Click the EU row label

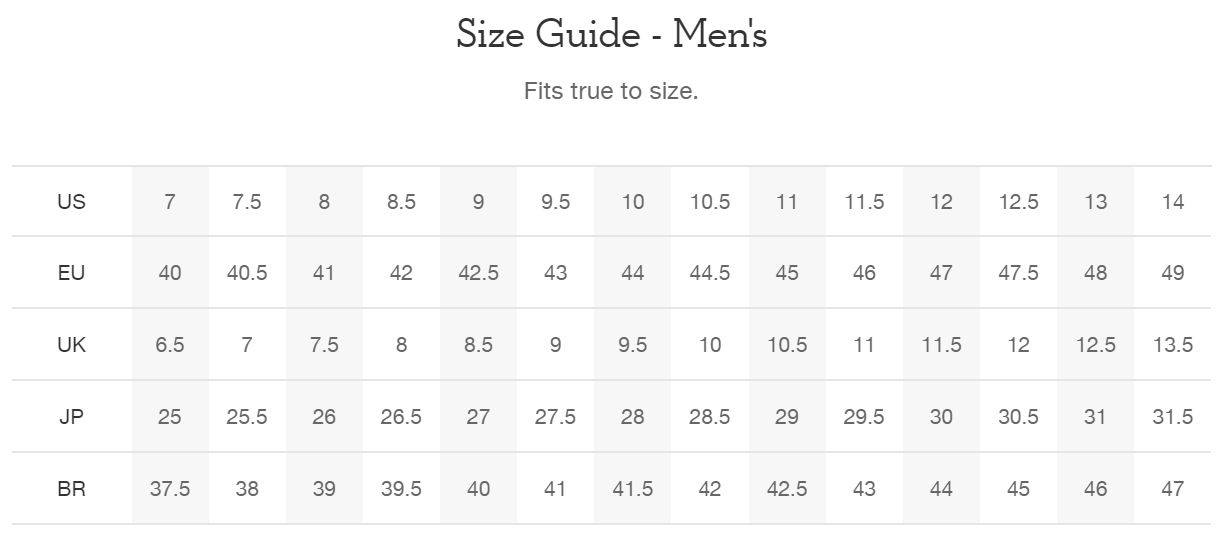click(71, 273)
